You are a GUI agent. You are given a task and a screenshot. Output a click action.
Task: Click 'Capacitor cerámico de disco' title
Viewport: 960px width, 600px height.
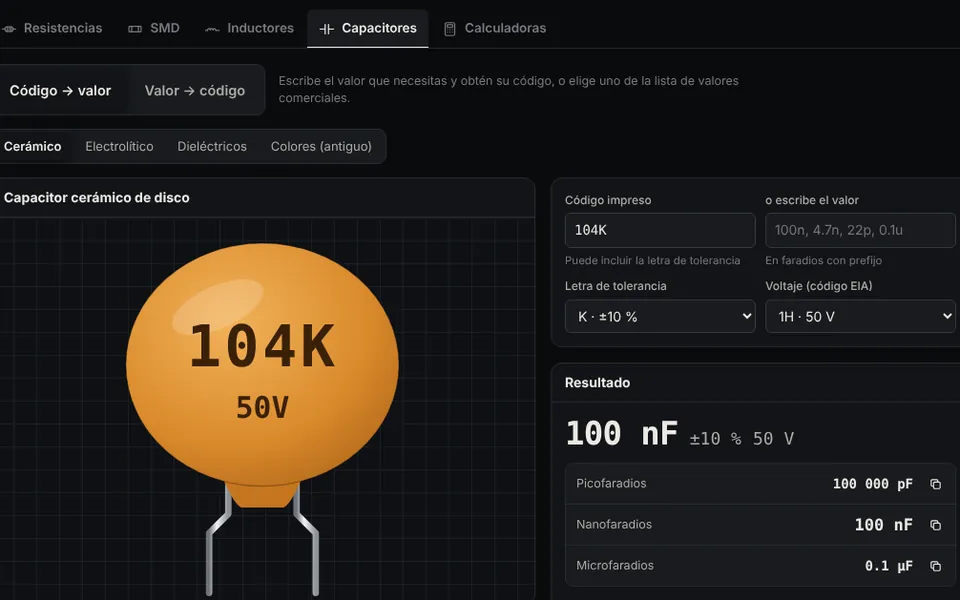97,198
